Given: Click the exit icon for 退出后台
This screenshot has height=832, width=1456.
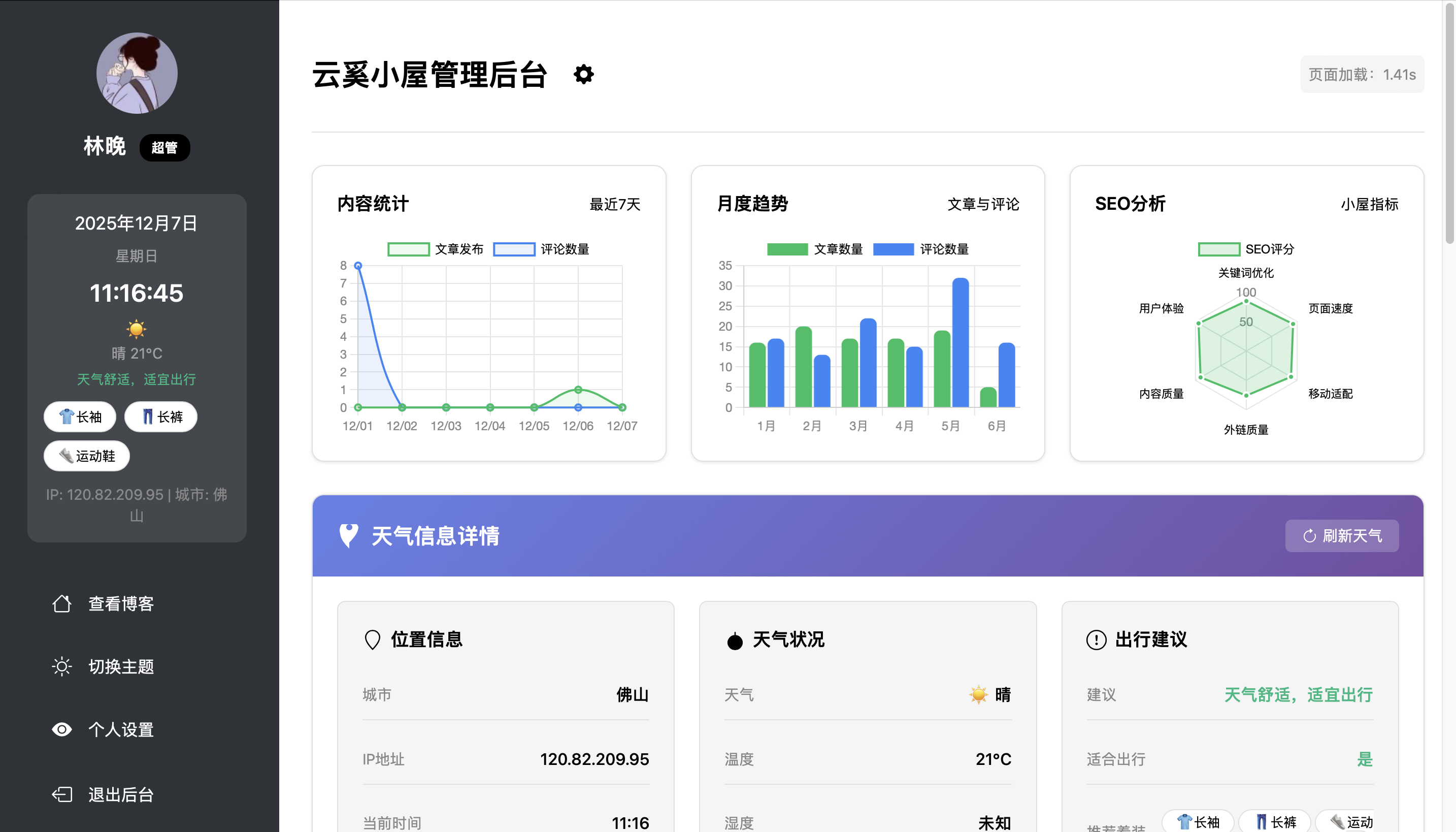Looking at the screenshot, I should click(61, 794).
